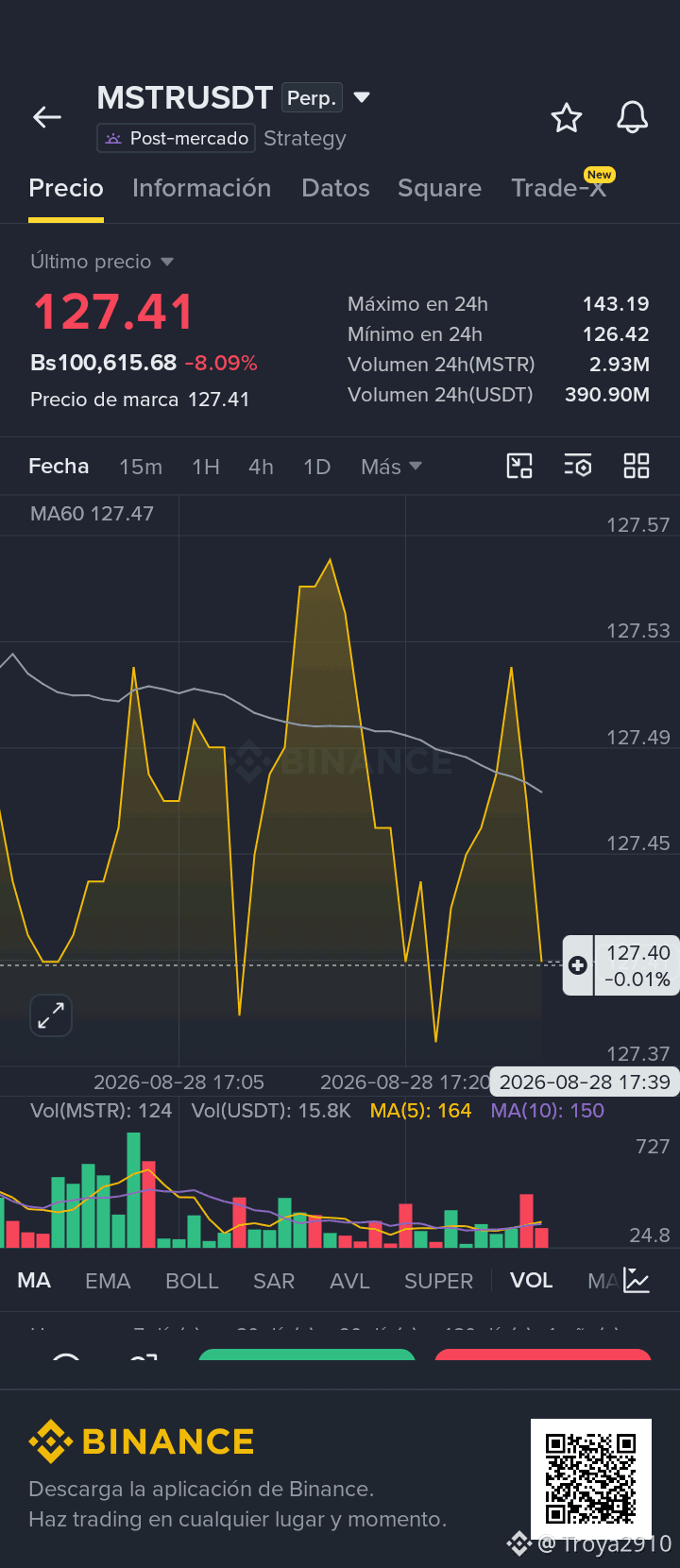
Task: Tap the MA60 127.47 label
Action: 92,514
